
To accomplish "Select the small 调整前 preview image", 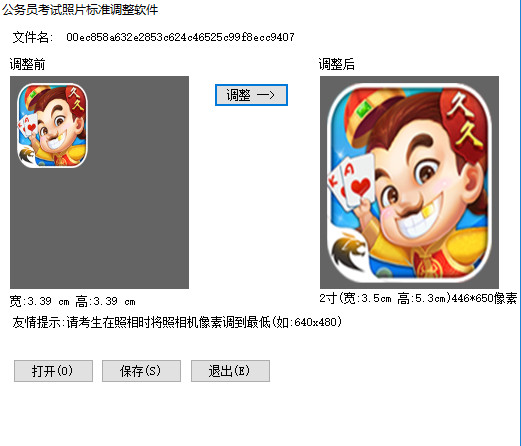I will (x=52, y=125).
